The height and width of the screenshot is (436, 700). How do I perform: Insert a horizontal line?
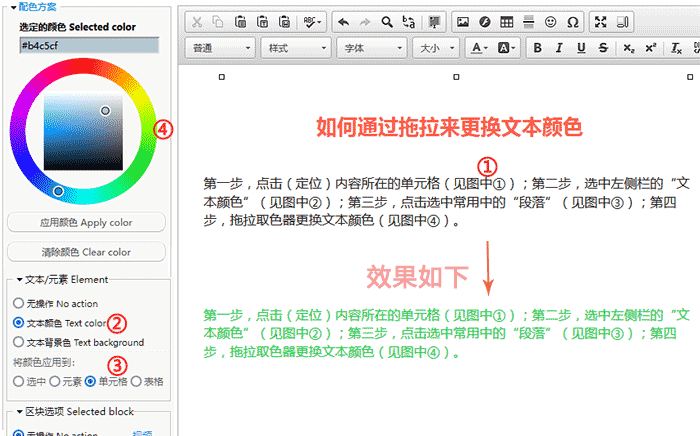click(529, 22)
